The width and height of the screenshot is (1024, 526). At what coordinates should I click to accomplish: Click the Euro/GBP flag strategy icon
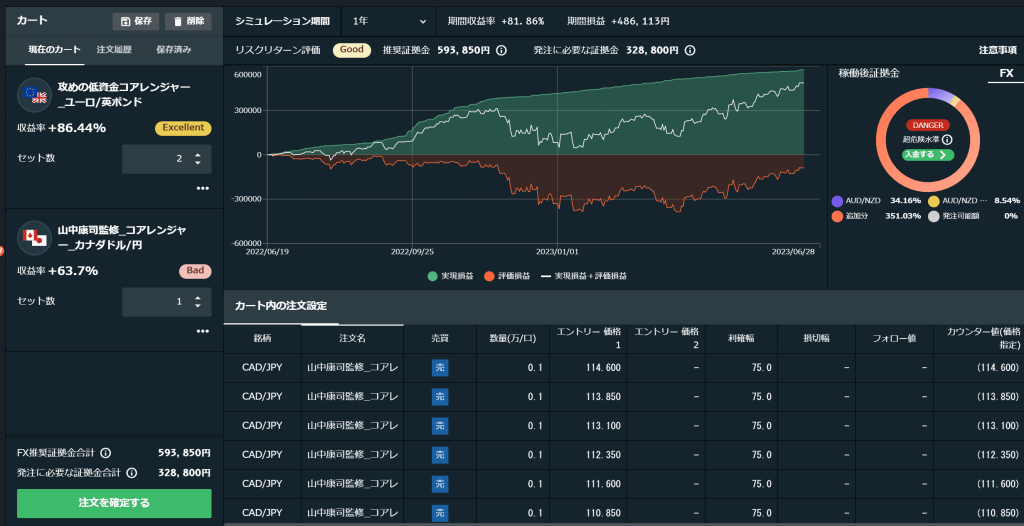(35, 95)
